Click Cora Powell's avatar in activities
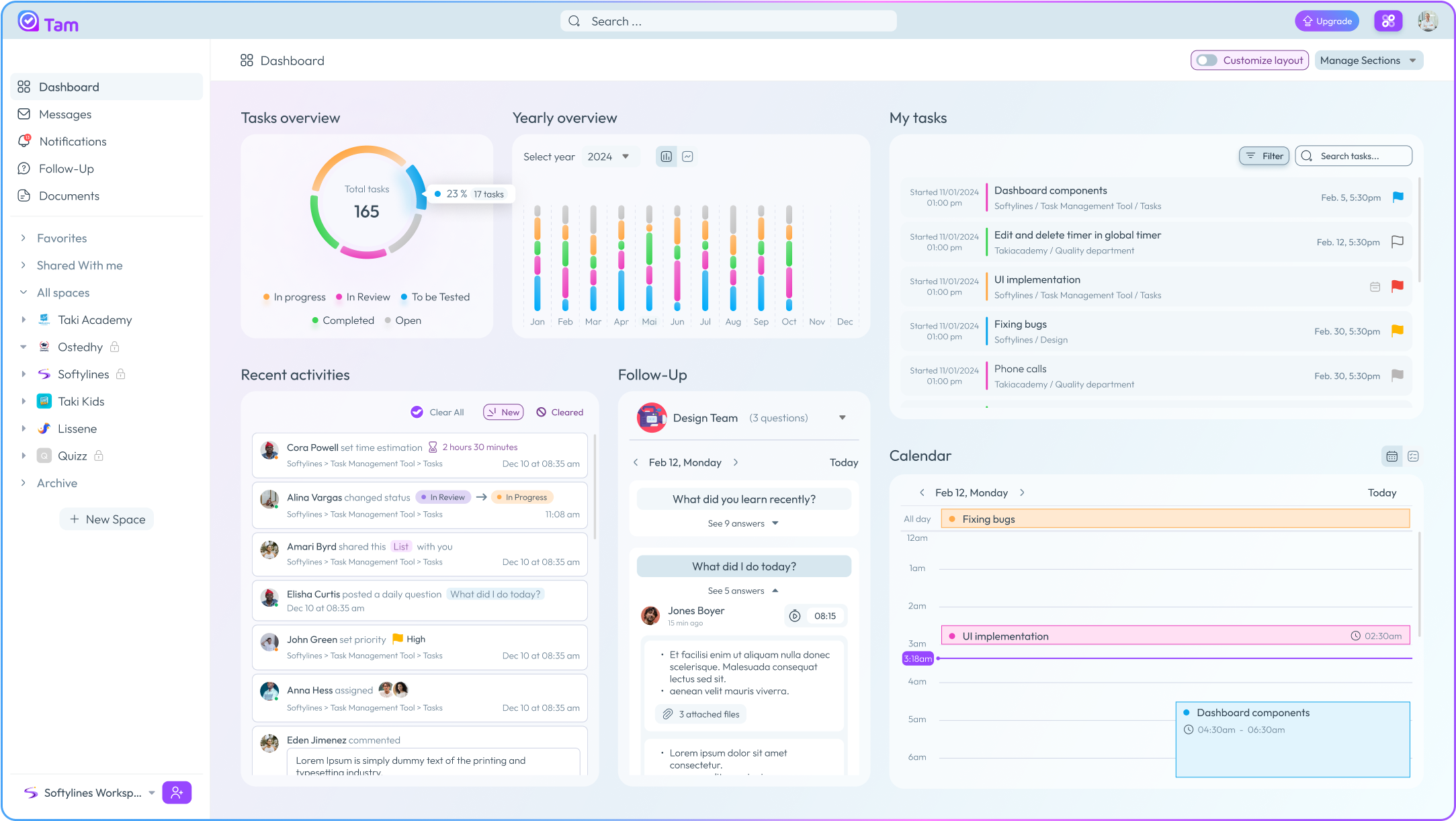This screenshot has height=821, width=1456. pyautogui.click(x=269, y=451)
